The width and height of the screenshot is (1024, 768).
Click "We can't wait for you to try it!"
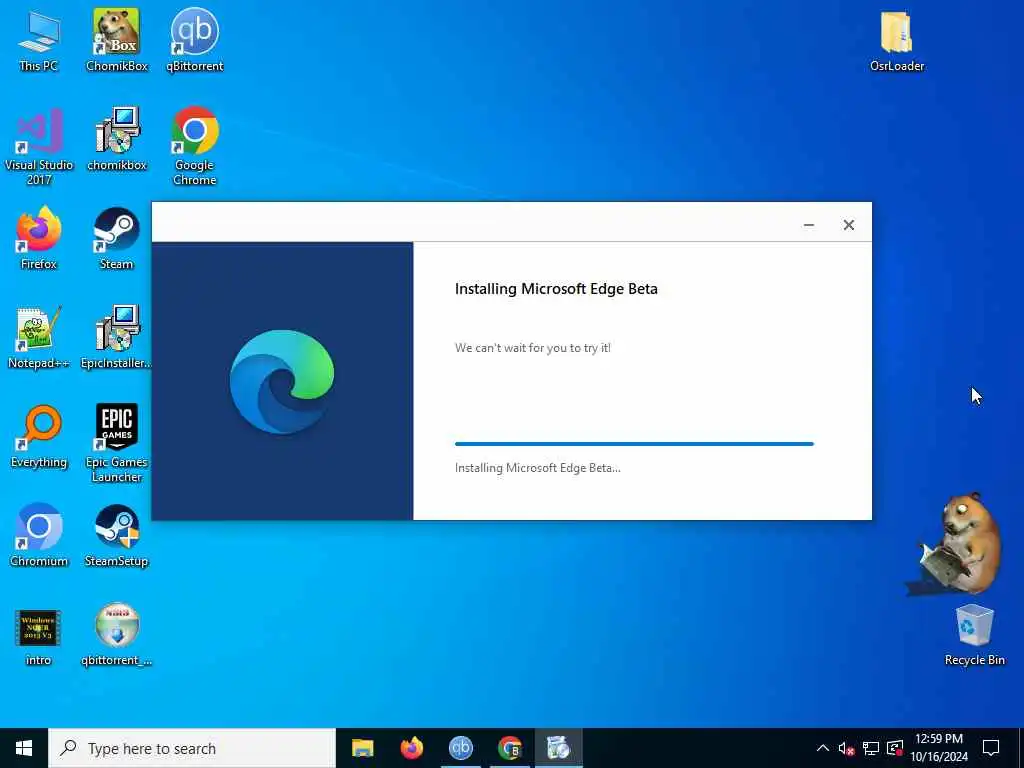click(533, 348)
